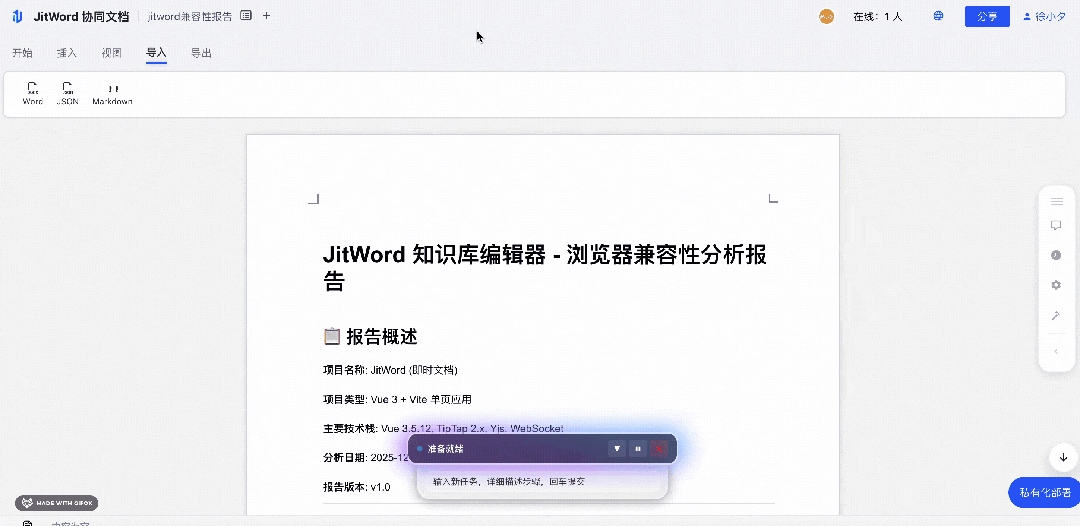Switch to the 导出 tab
The height and width of the screenshot is (526, 1080).
pyautogui.click(x=201, y=52)
